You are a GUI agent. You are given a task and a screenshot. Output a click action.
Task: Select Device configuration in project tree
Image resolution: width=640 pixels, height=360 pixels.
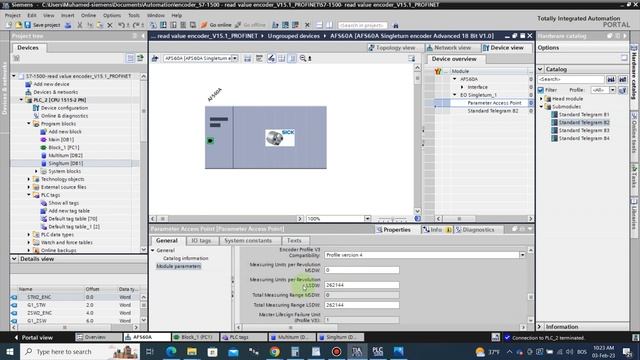point(64,108)
